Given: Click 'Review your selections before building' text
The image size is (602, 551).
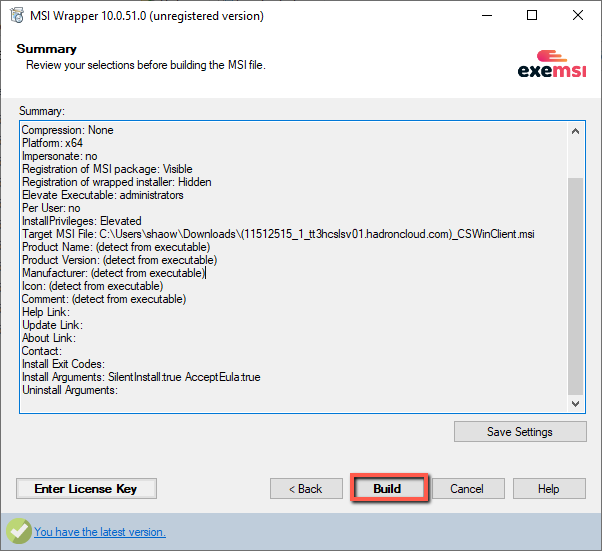Looking at the screenshot, I should (x=146, y=65).
